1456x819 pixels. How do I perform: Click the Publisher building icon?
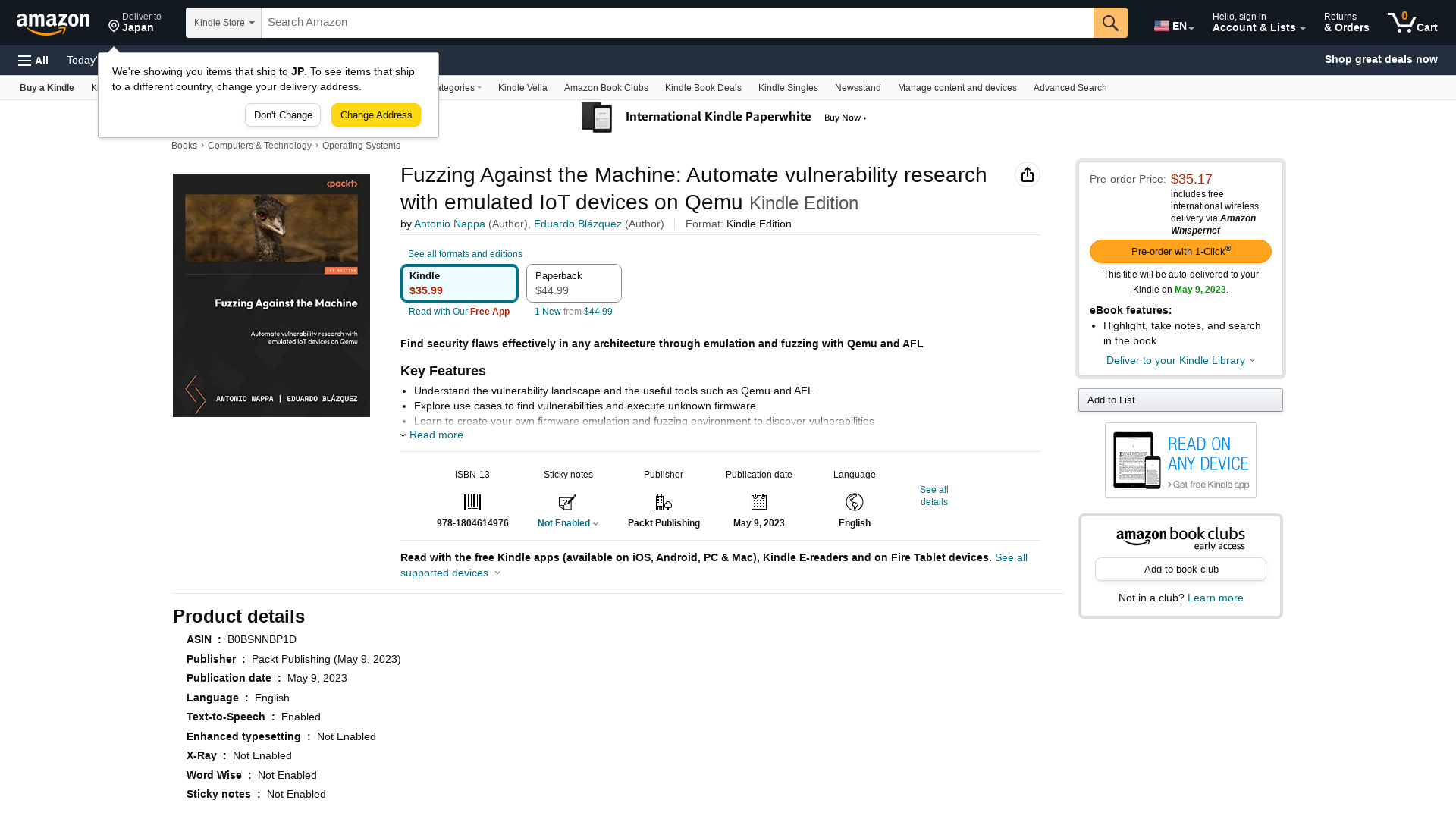(664, 502)
